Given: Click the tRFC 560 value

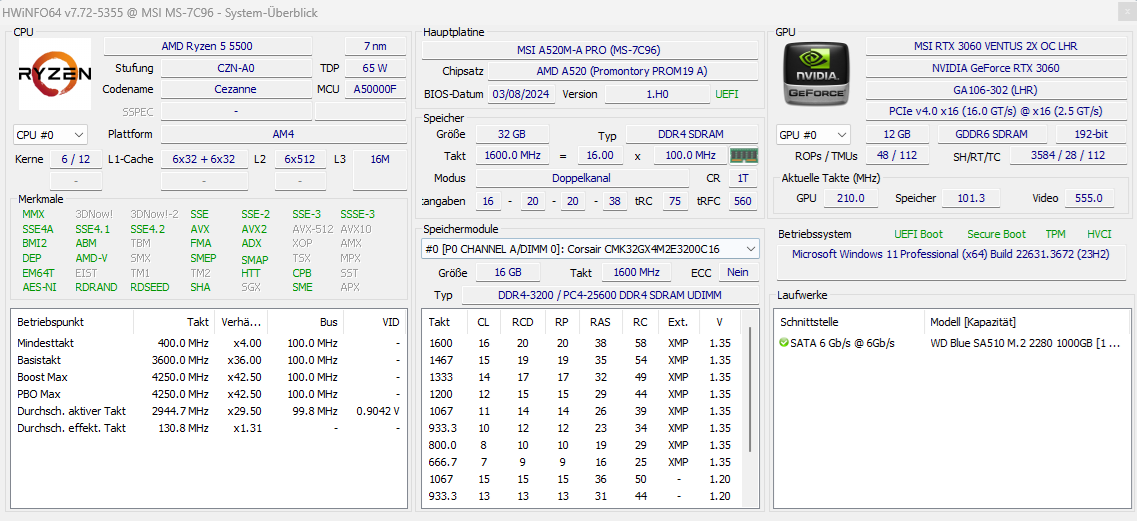Looking at the screenshot, I should (x=743, y=201).
